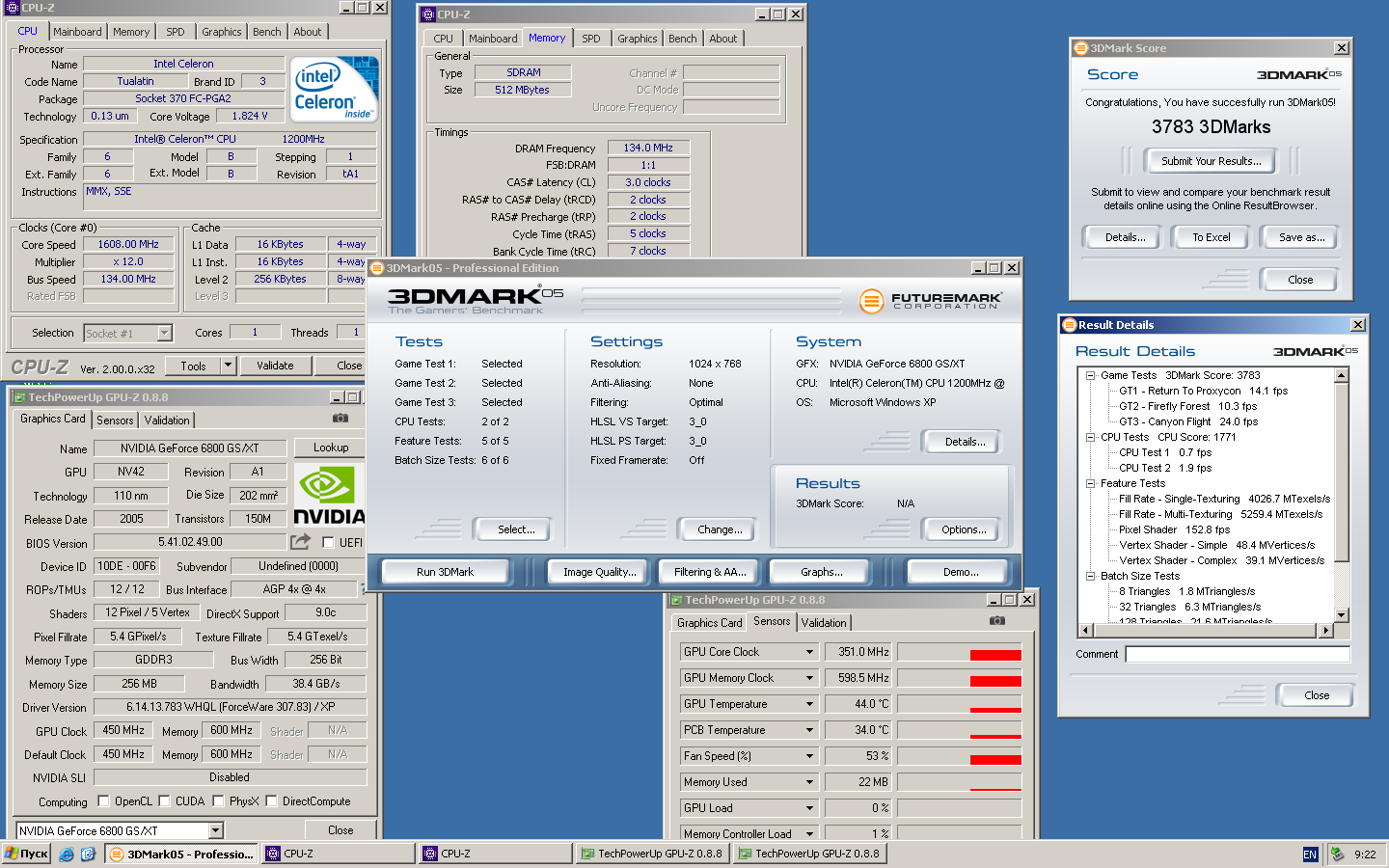The width and height of the screenshot is (1389, 868).
Task: Click the GPU Core Clock sensor graph
Action: (959, 652)
